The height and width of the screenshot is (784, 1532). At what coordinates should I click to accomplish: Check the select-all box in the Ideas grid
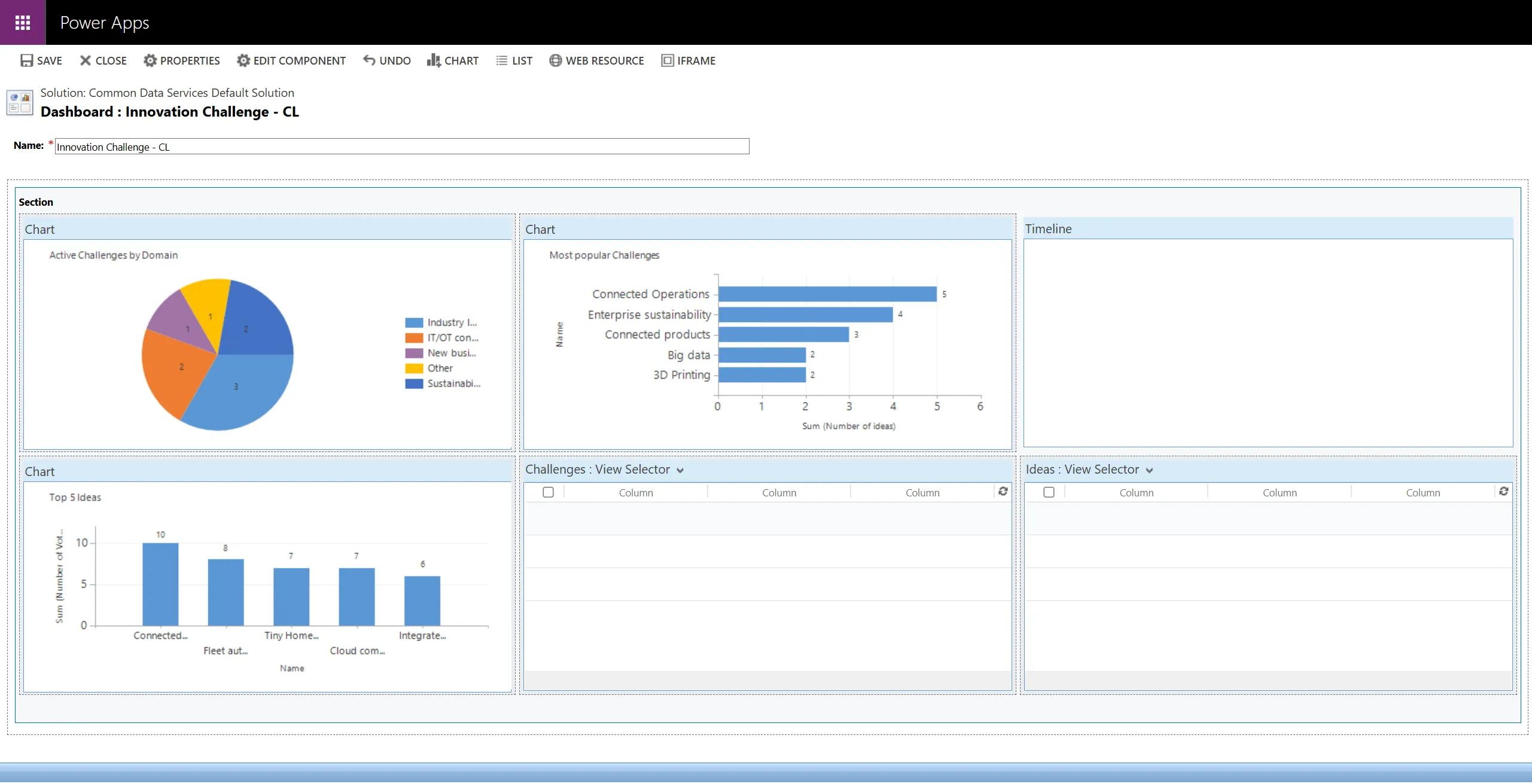pyautogui.click(x=1049, y=492)
